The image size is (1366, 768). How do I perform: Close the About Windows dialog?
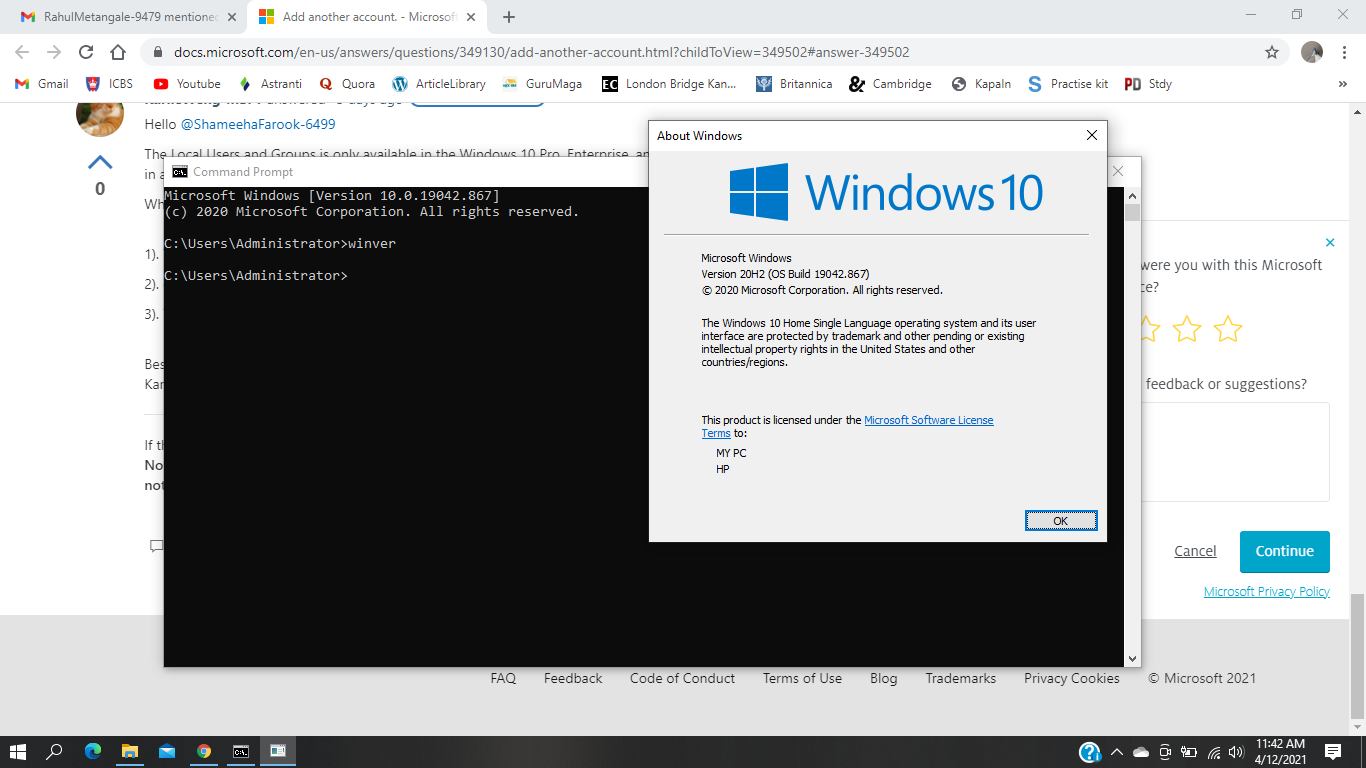tap(1091, 135)
